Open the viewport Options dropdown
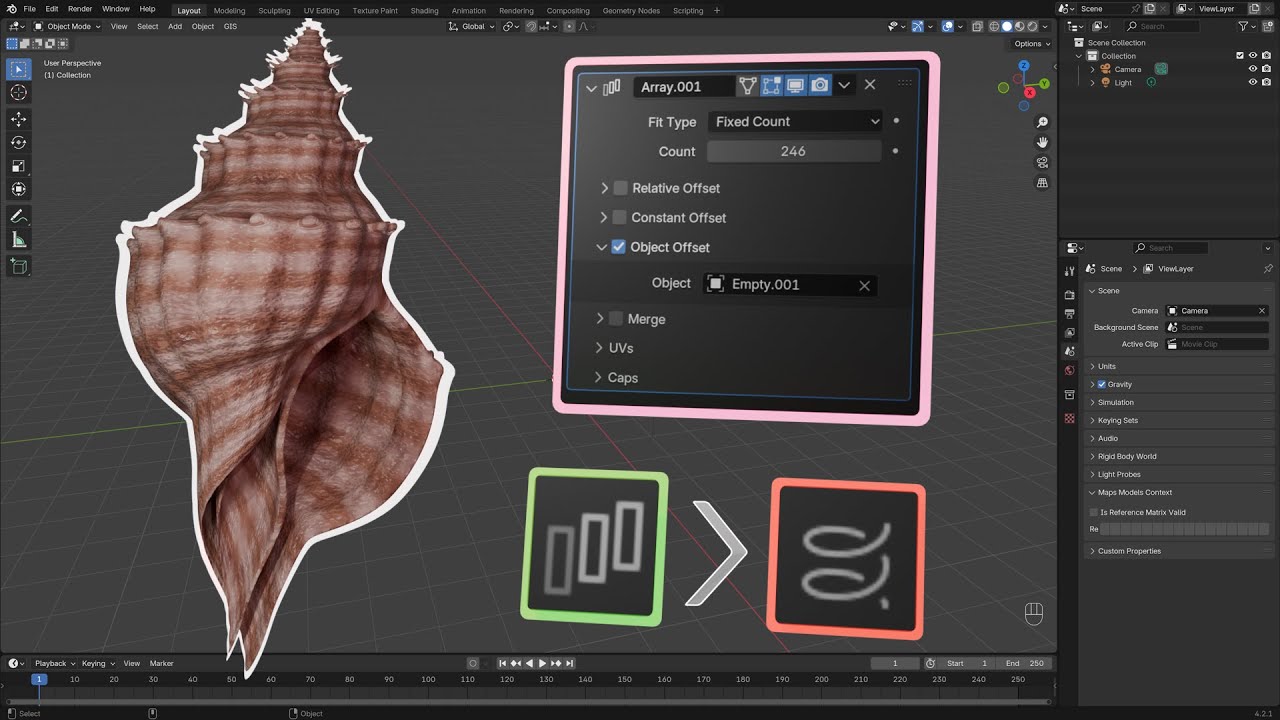The height and width of the screenshot is (720, 1280). (1031, 43)
